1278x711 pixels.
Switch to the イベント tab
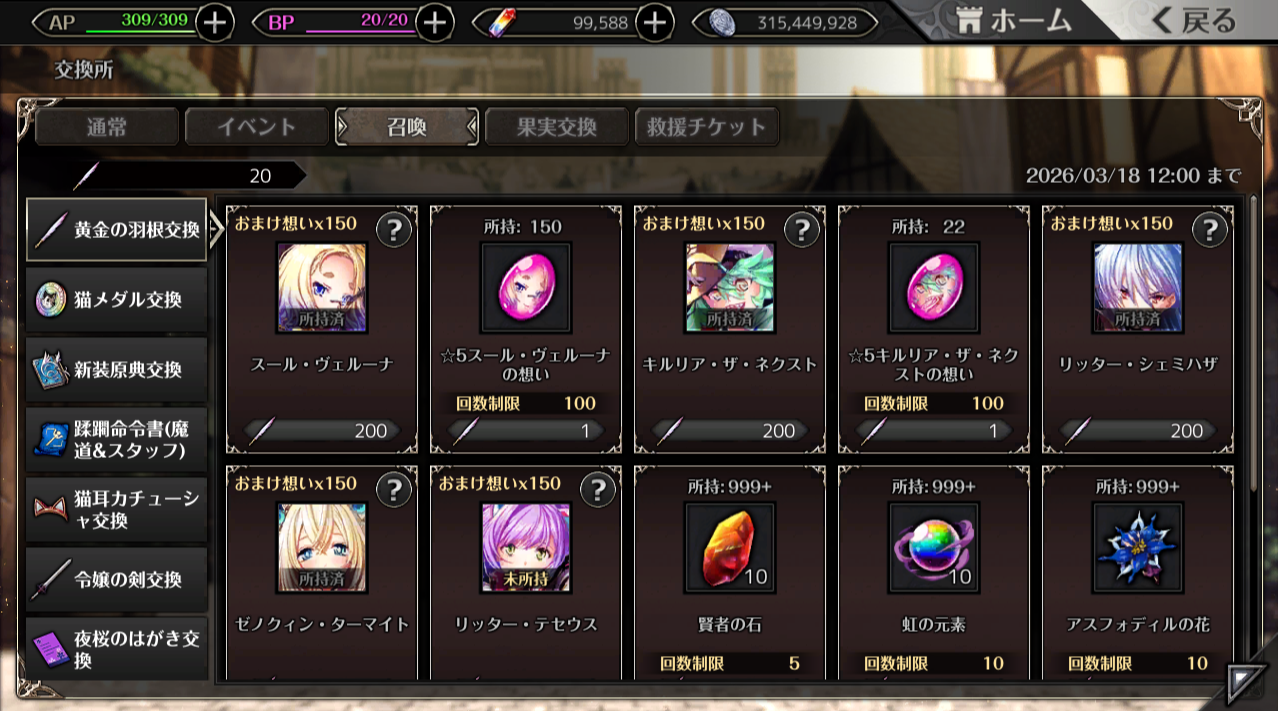point(257,127)
